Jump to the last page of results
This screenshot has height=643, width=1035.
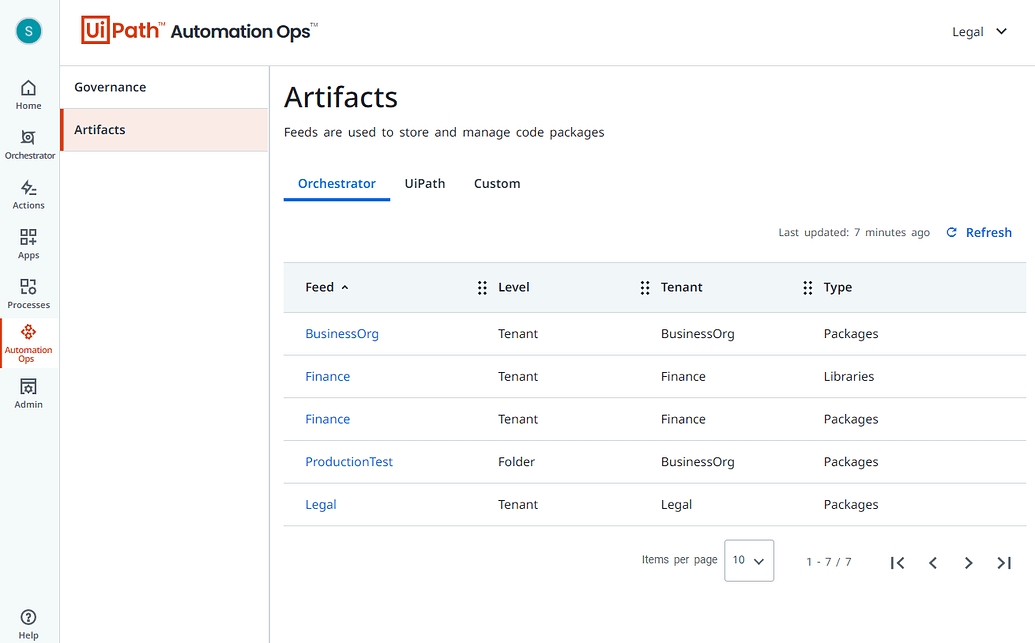tap(1004, 563)
